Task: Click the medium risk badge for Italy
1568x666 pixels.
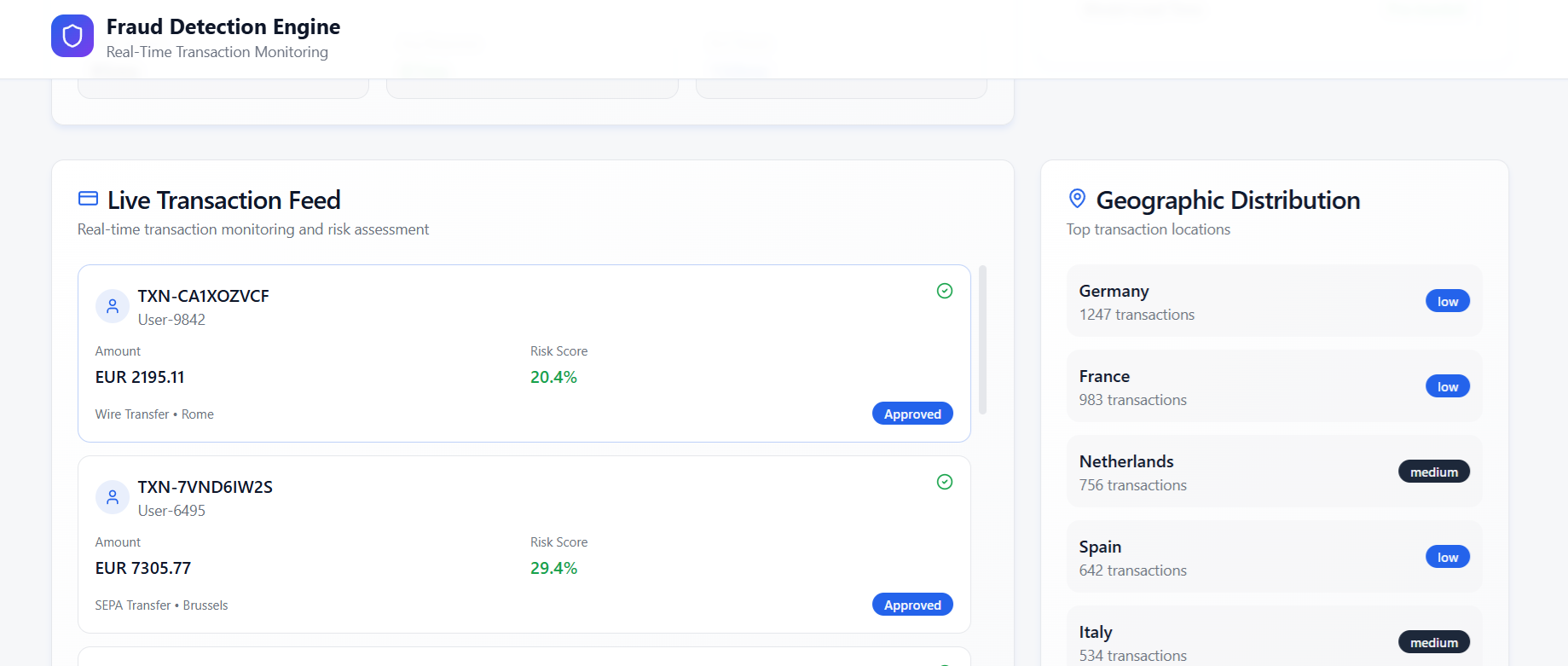Action: pyautogui.click(x=1433, y=642)
